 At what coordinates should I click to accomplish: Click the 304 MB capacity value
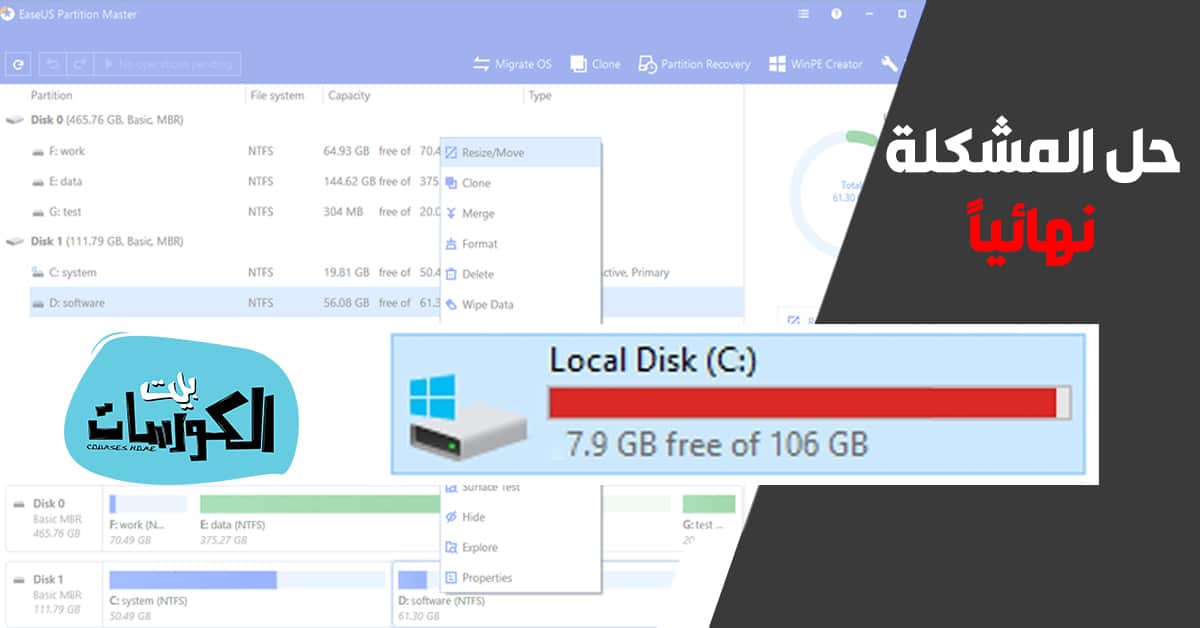tap(343, 211)
